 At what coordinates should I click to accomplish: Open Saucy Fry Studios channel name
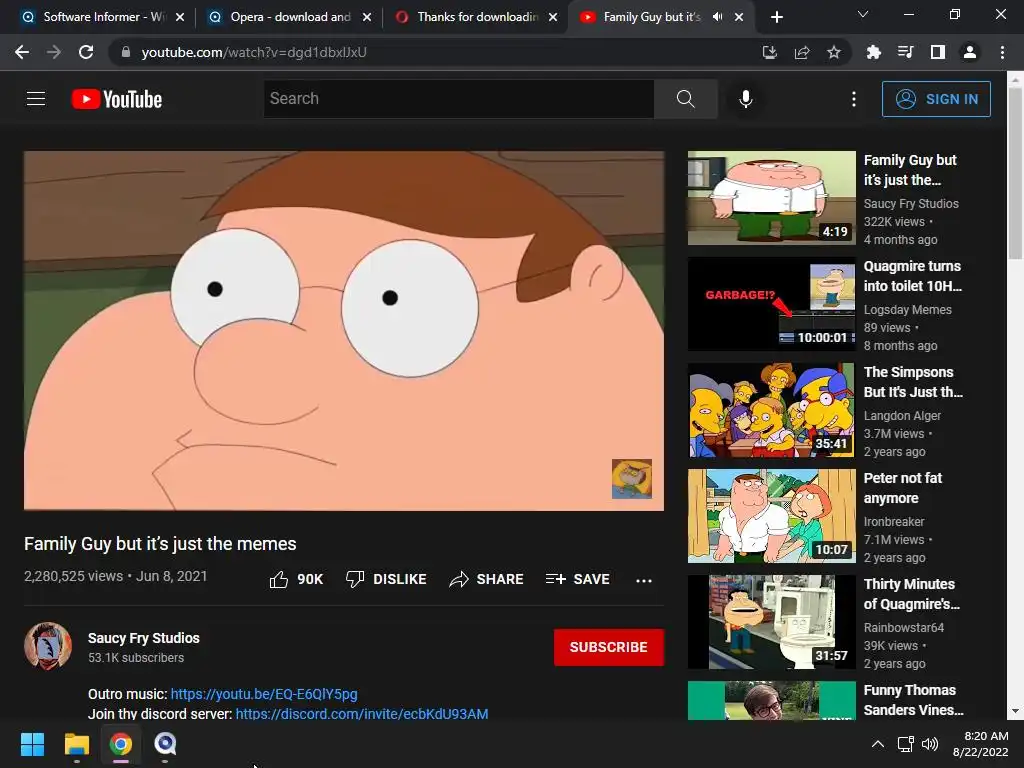tap(144, 638)
